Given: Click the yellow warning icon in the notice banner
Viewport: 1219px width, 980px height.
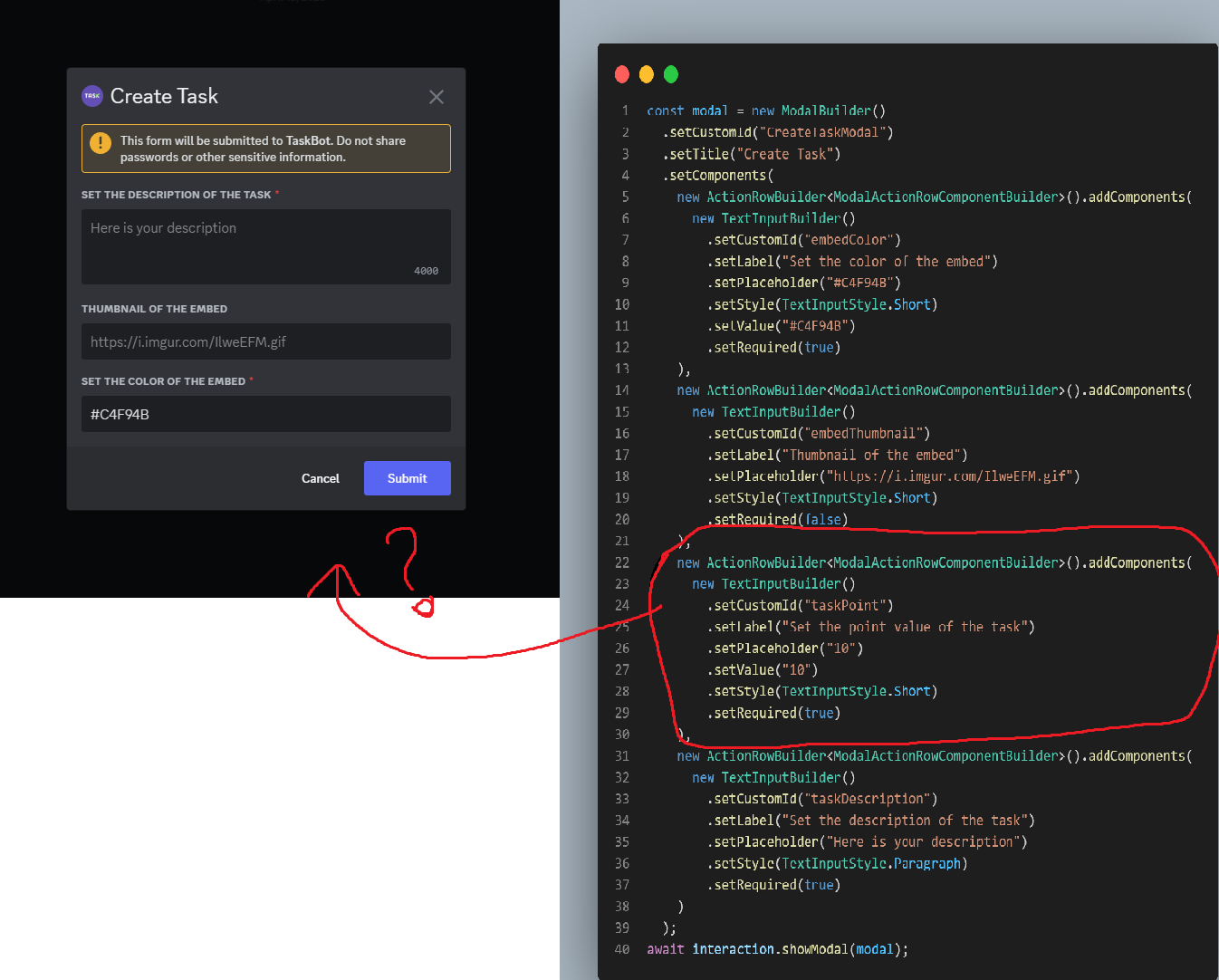Looking at the screenshot, I should [x=101, y=143].
